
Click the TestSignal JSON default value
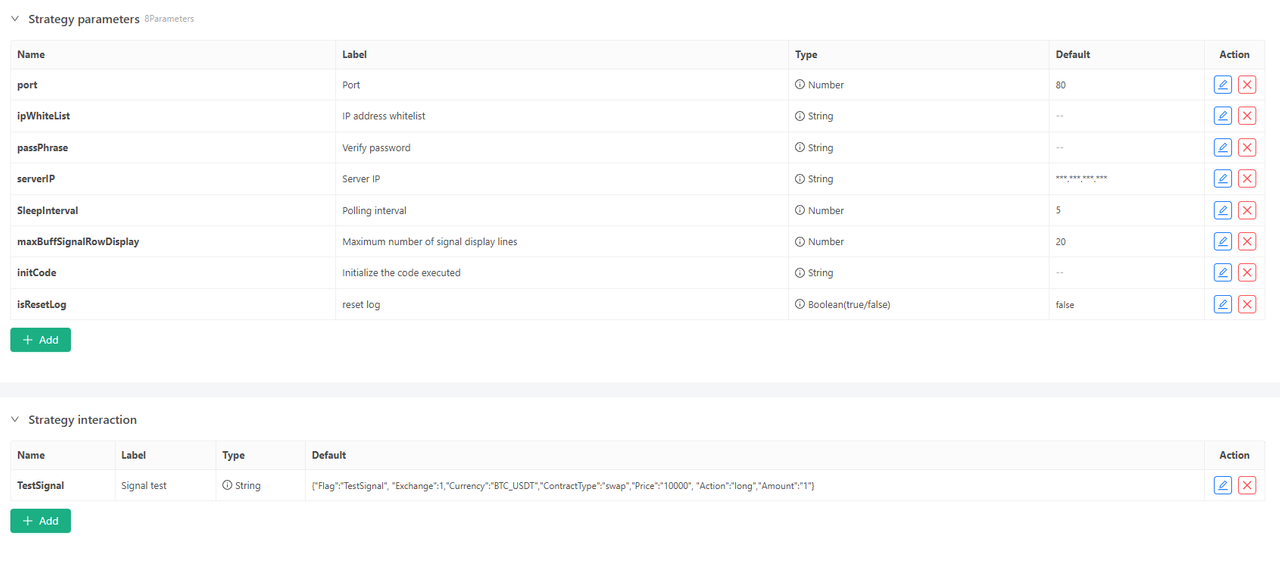pyautogui.click(x=563, y=485)
